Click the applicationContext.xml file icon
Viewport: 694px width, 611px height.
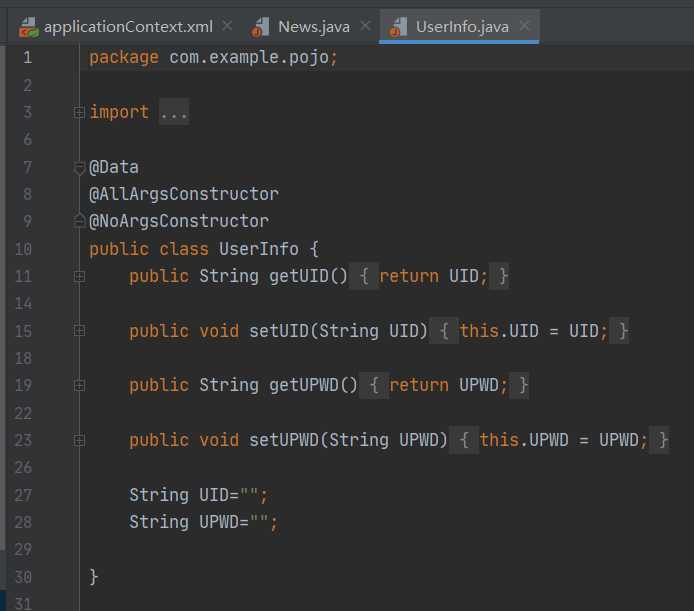click(x=28, y=27)
